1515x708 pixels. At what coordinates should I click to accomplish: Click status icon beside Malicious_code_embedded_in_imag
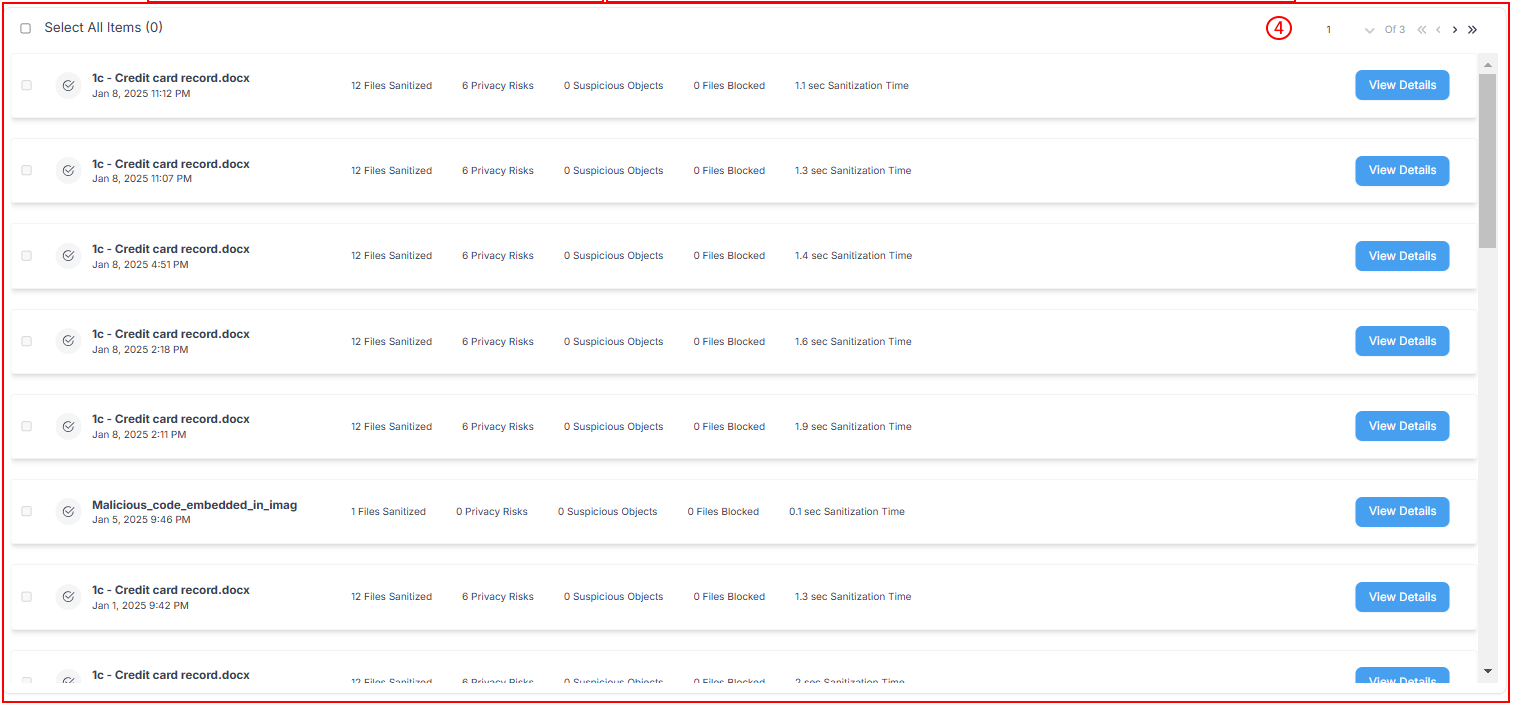click(68, 511)
